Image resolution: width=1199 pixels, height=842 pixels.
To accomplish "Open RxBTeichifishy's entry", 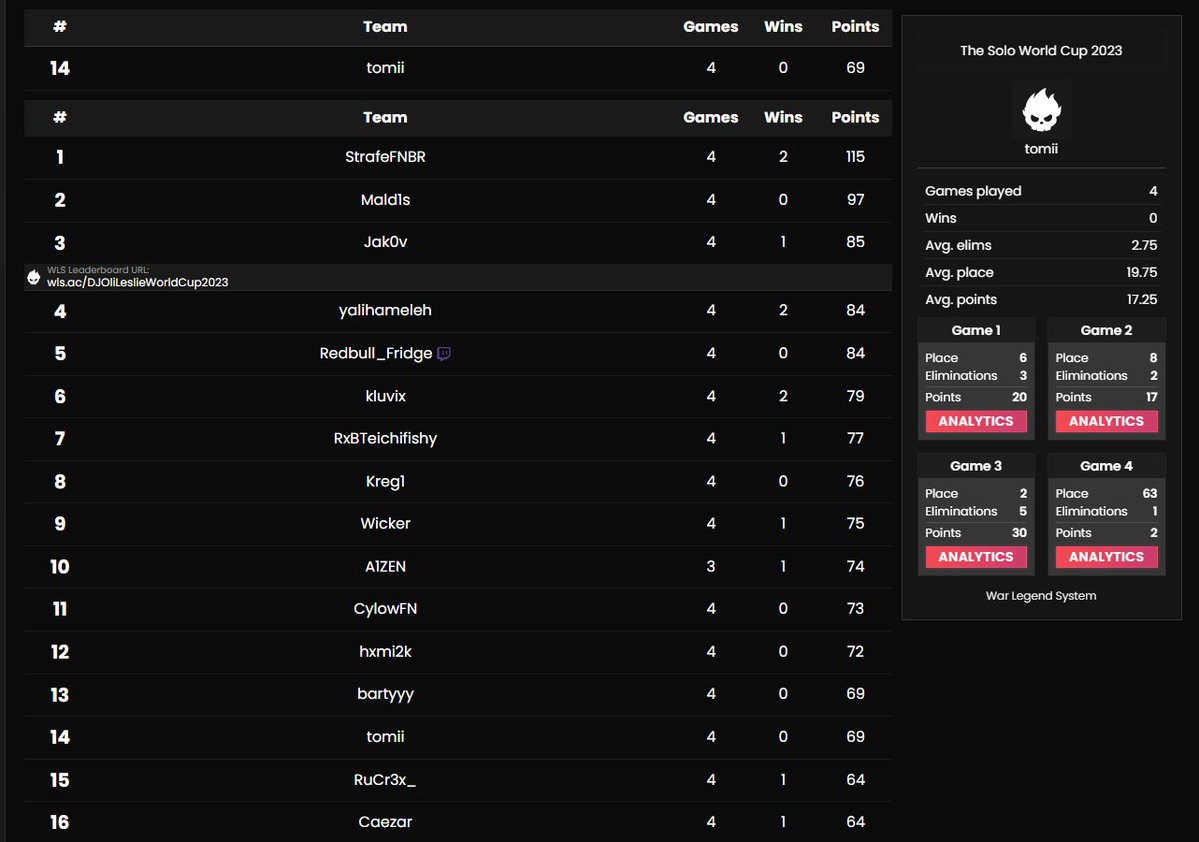I will coord(385,438).
